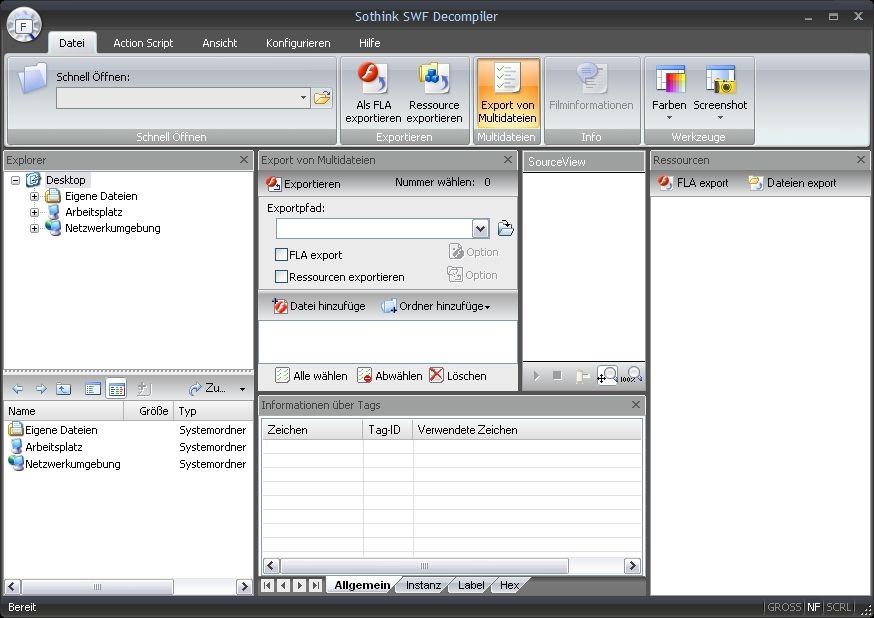Open the Schnell Öffnen dropdown
Screen dimensions: 874x618
303,98
